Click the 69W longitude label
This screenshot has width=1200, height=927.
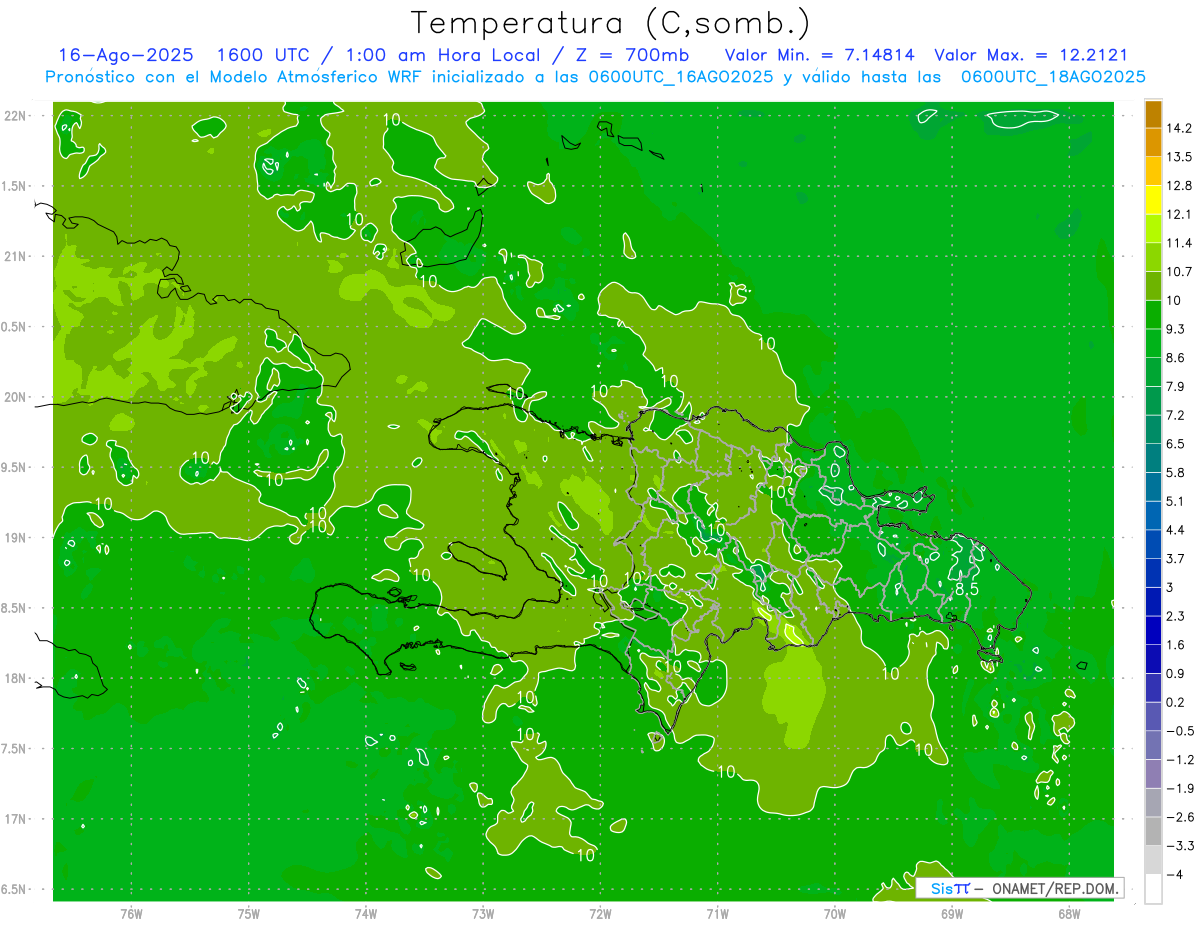click(952, 914)
